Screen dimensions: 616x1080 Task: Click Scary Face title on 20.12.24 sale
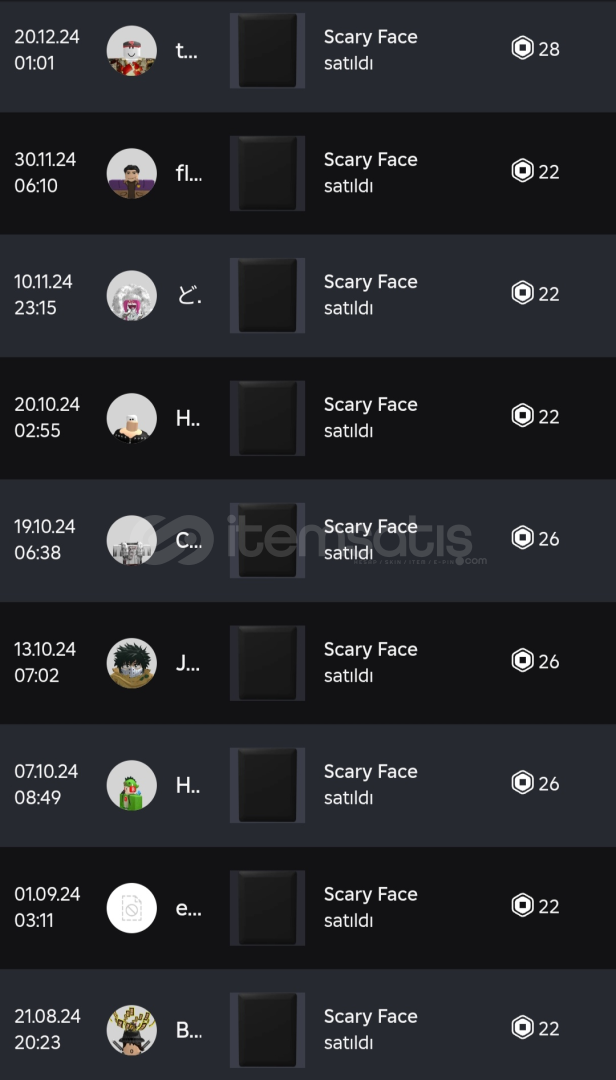click(370, 37)
